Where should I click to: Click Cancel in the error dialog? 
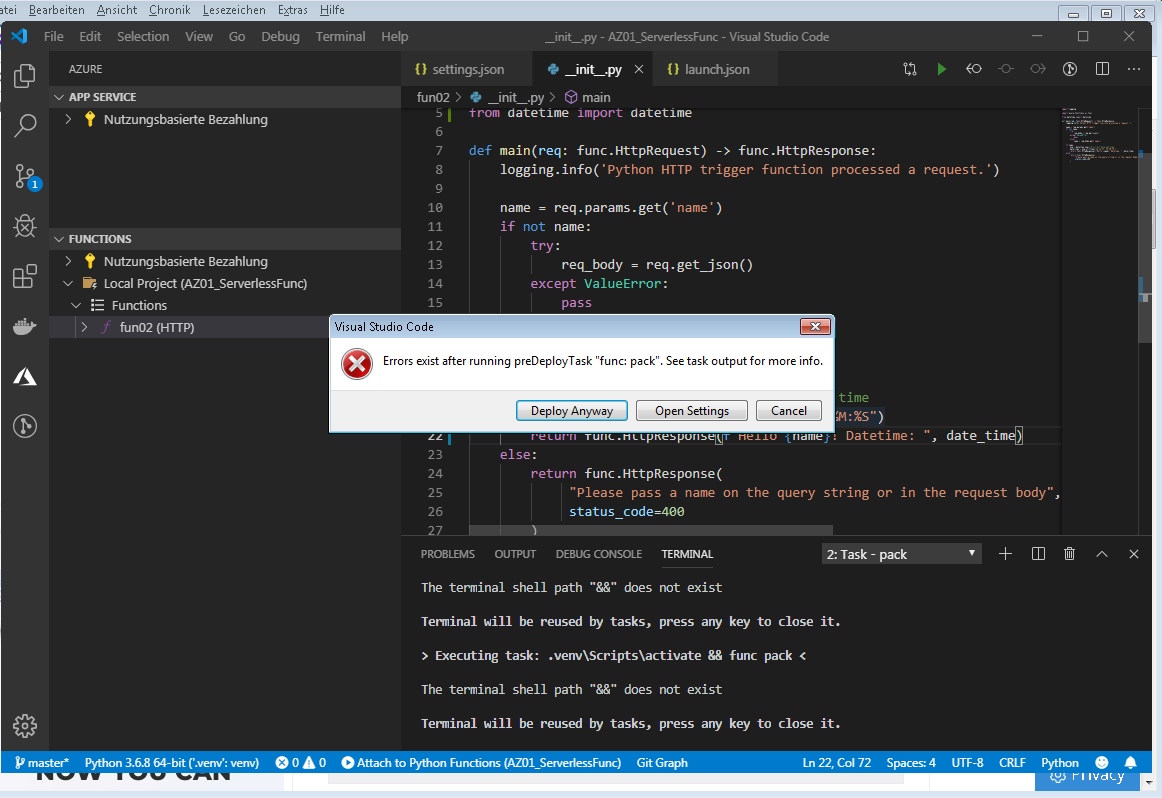tap(788, 410)
